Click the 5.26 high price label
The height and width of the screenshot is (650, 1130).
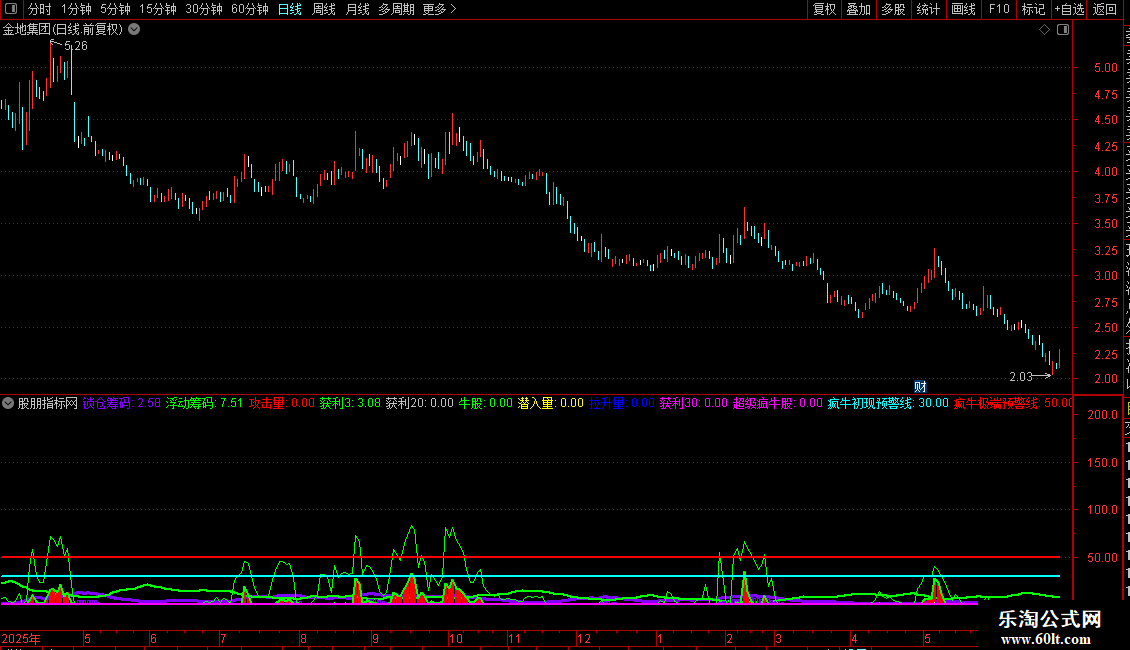click(x=76, y=46)
